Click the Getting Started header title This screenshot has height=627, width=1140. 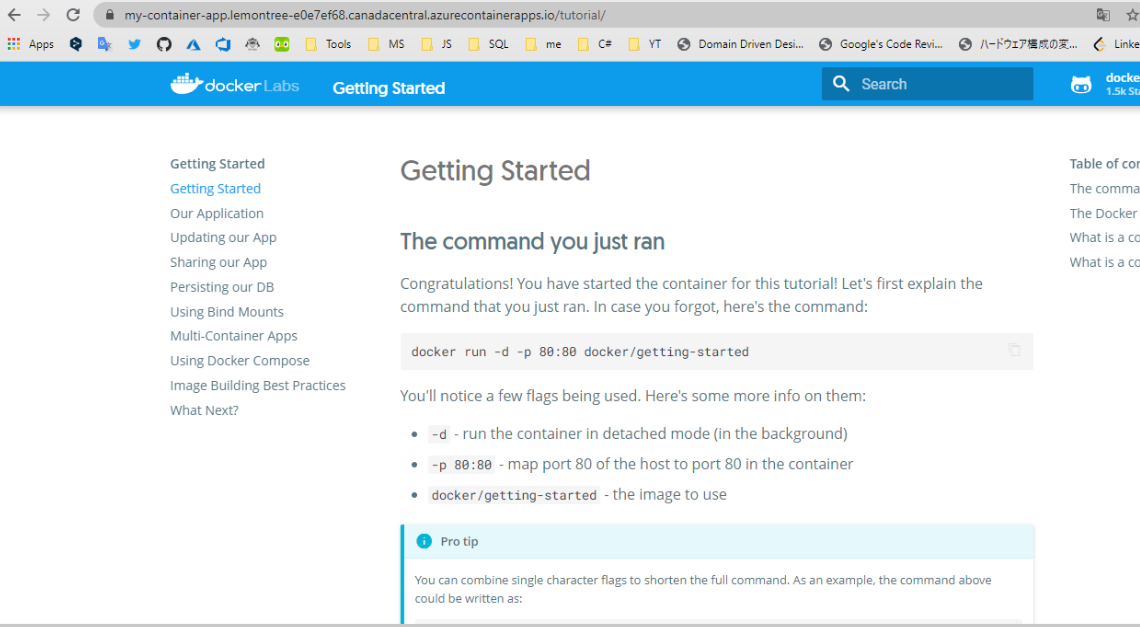[389, 88]
